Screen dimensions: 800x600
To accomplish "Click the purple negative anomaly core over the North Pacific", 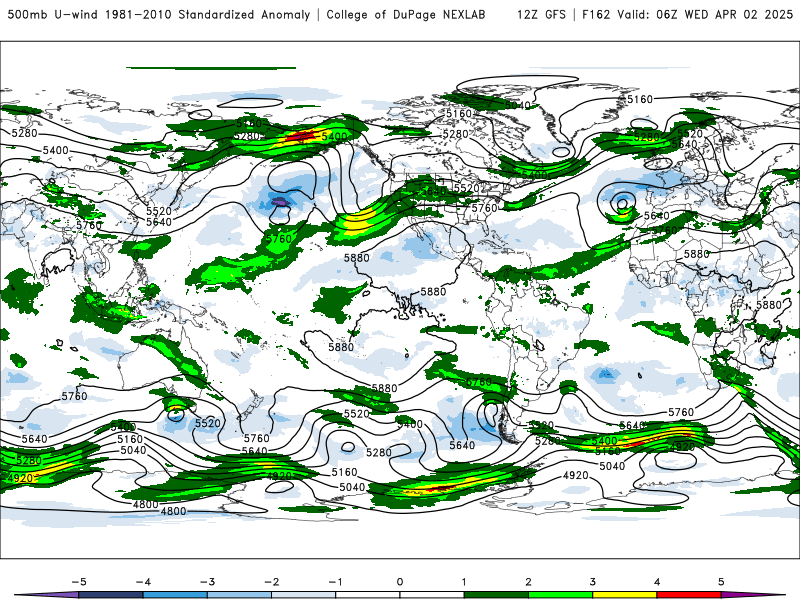I will pyautogui.click(x=279, y=202).
